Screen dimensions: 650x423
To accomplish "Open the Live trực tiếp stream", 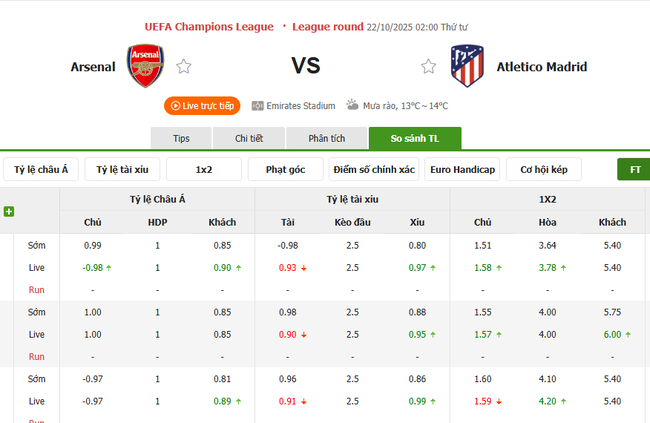I will (201, 105).
